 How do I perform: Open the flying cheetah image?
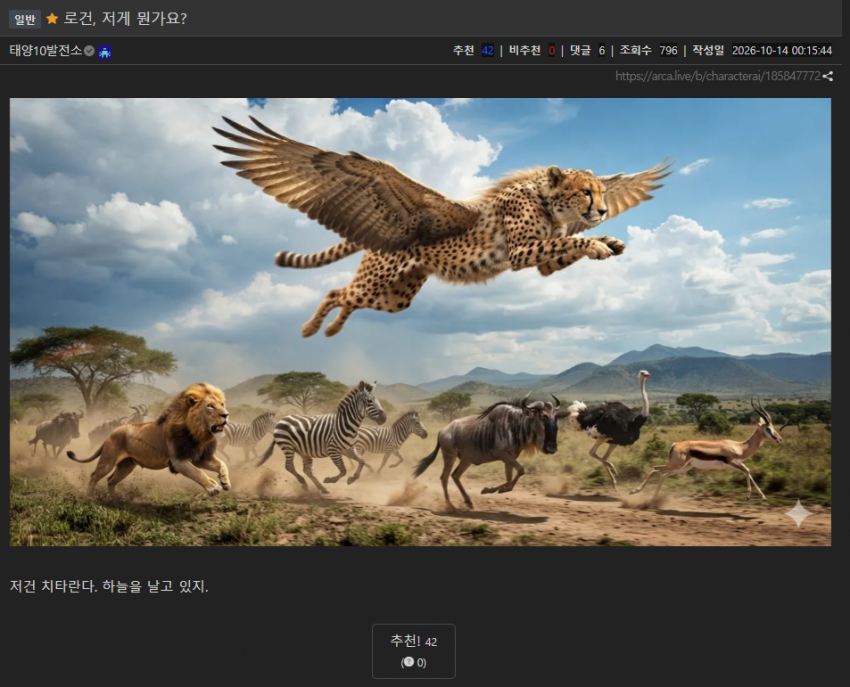(x=420, y=322)
